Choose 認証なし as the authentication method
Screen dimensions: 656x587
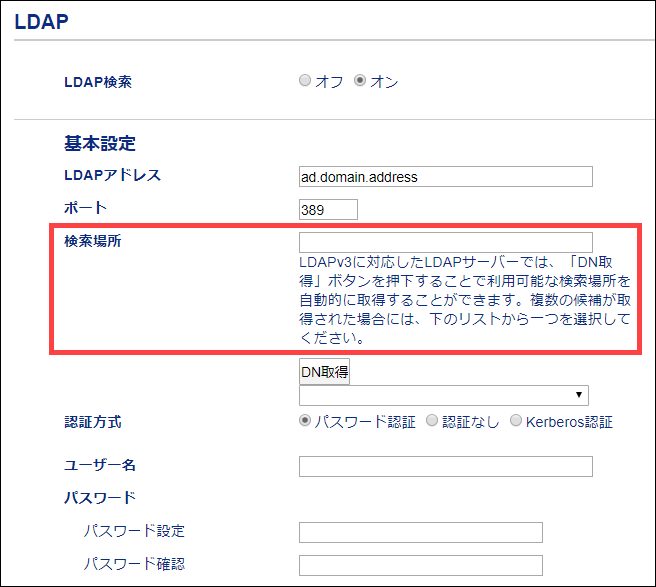[x=432, y=421]
